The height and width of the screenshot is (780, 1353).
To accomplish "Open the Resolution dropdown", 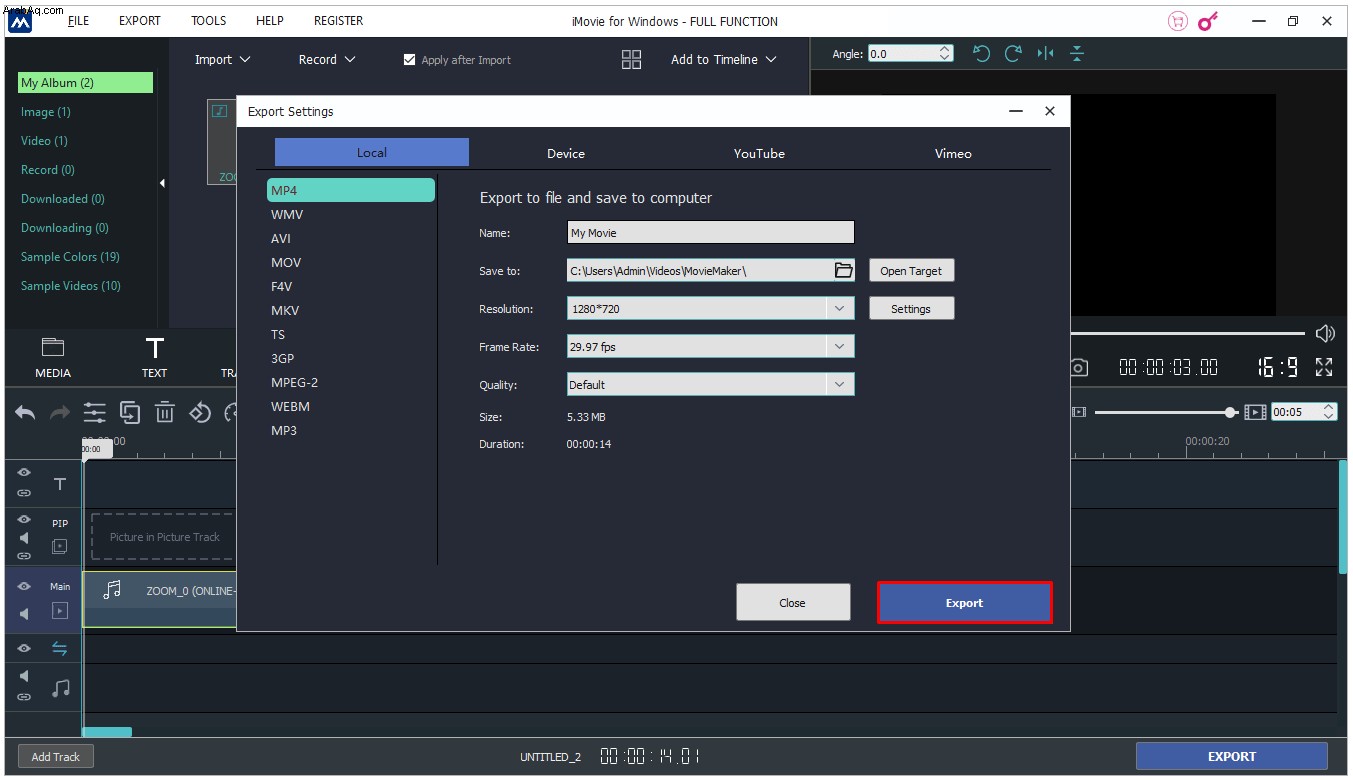I will [710, 309].
